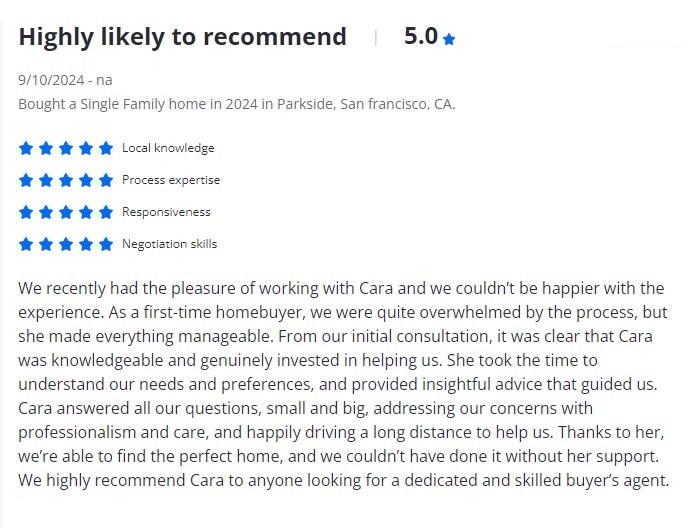Click the blue star beside the 5.0 rating

click(449, 39)
